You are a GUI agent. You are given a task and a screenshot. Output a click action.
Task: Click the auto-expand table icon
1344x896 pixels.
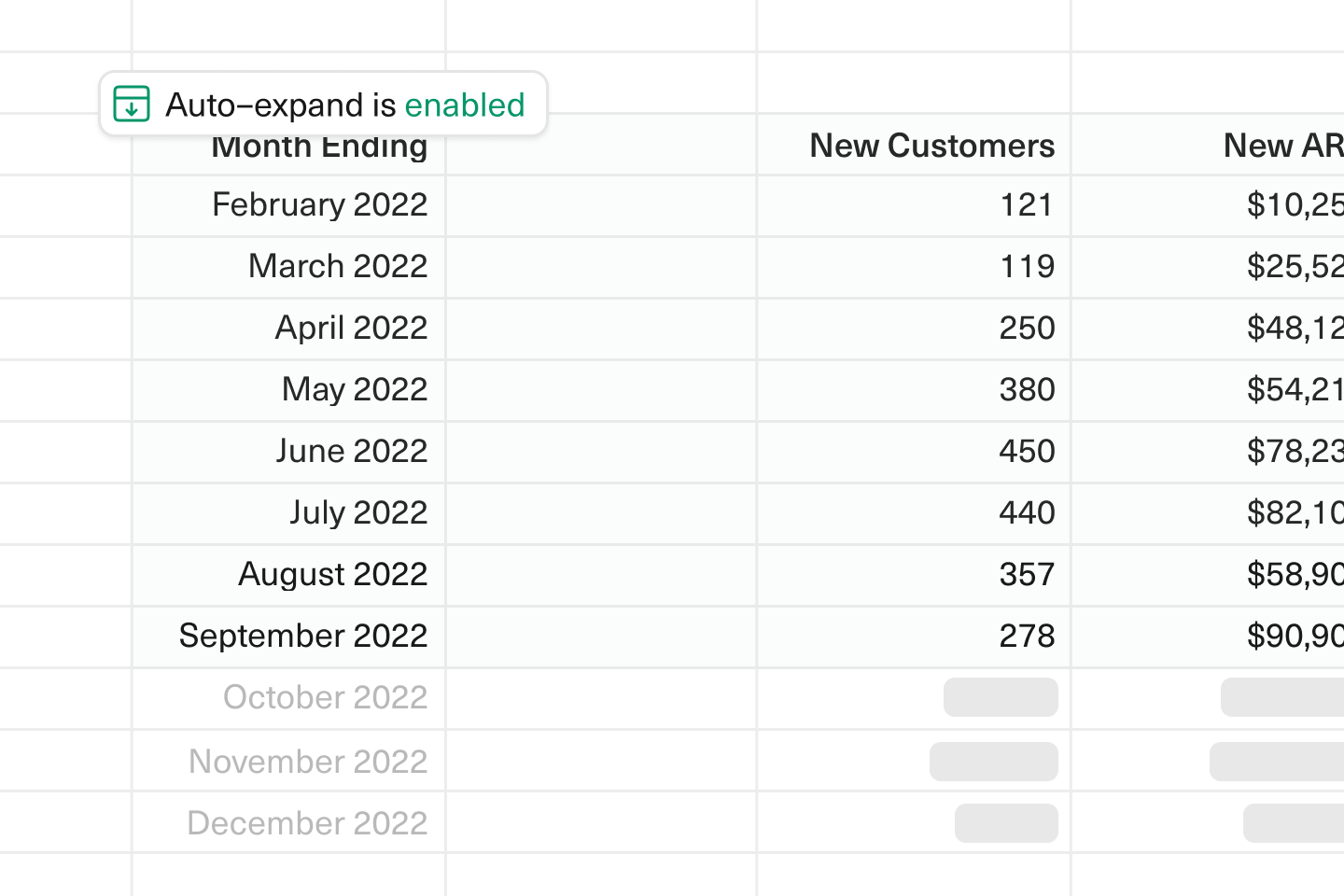132,104
